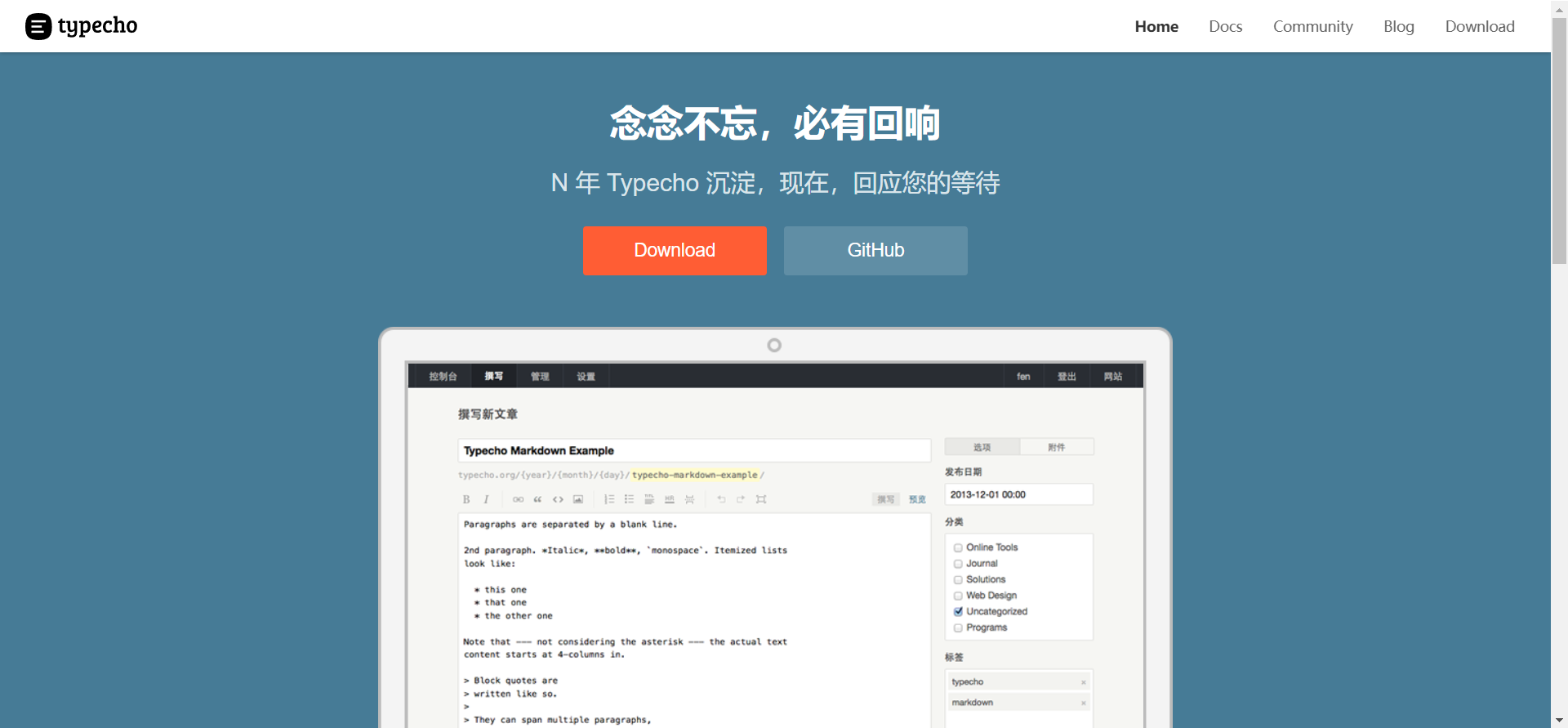Select the 管理 tab in admin bar
This screenshot has height=728, width=1568.
(x=540, y=376)
